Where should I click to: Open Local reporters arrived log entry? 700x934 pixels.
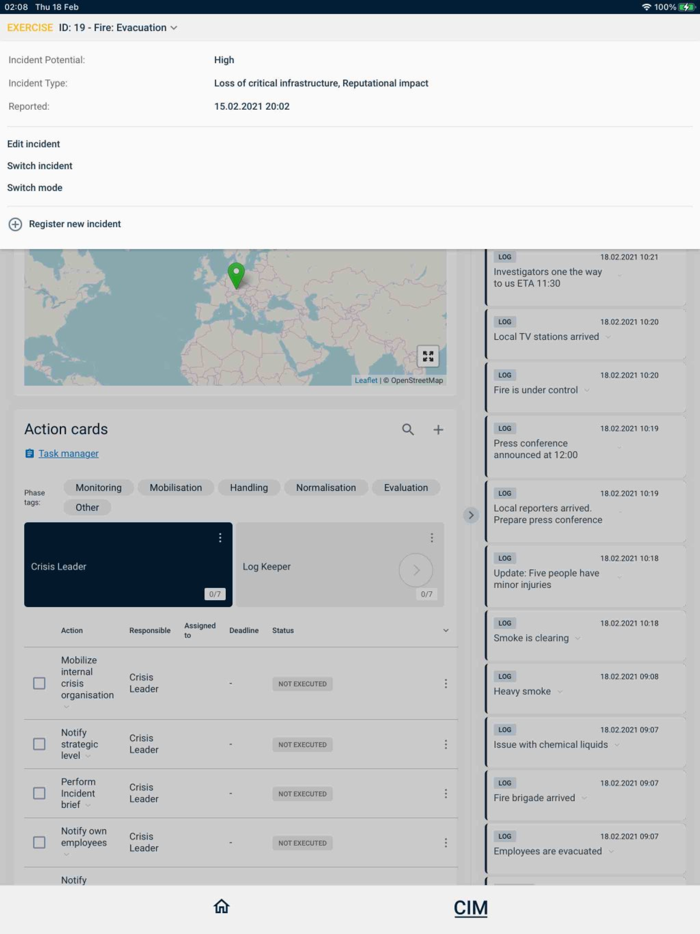pos(585,513)
